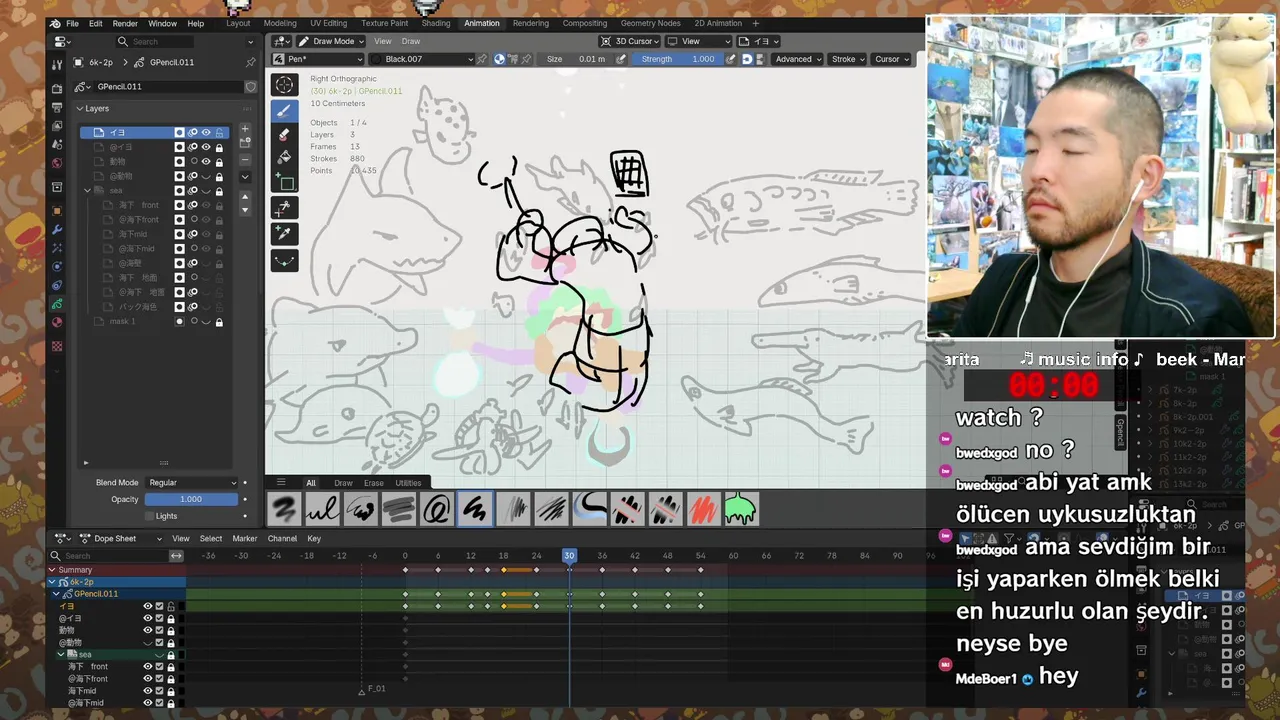Click the Cursor dropdown button in header
The width and height of the screenshot is (1280, 720).
click(890, 59)
